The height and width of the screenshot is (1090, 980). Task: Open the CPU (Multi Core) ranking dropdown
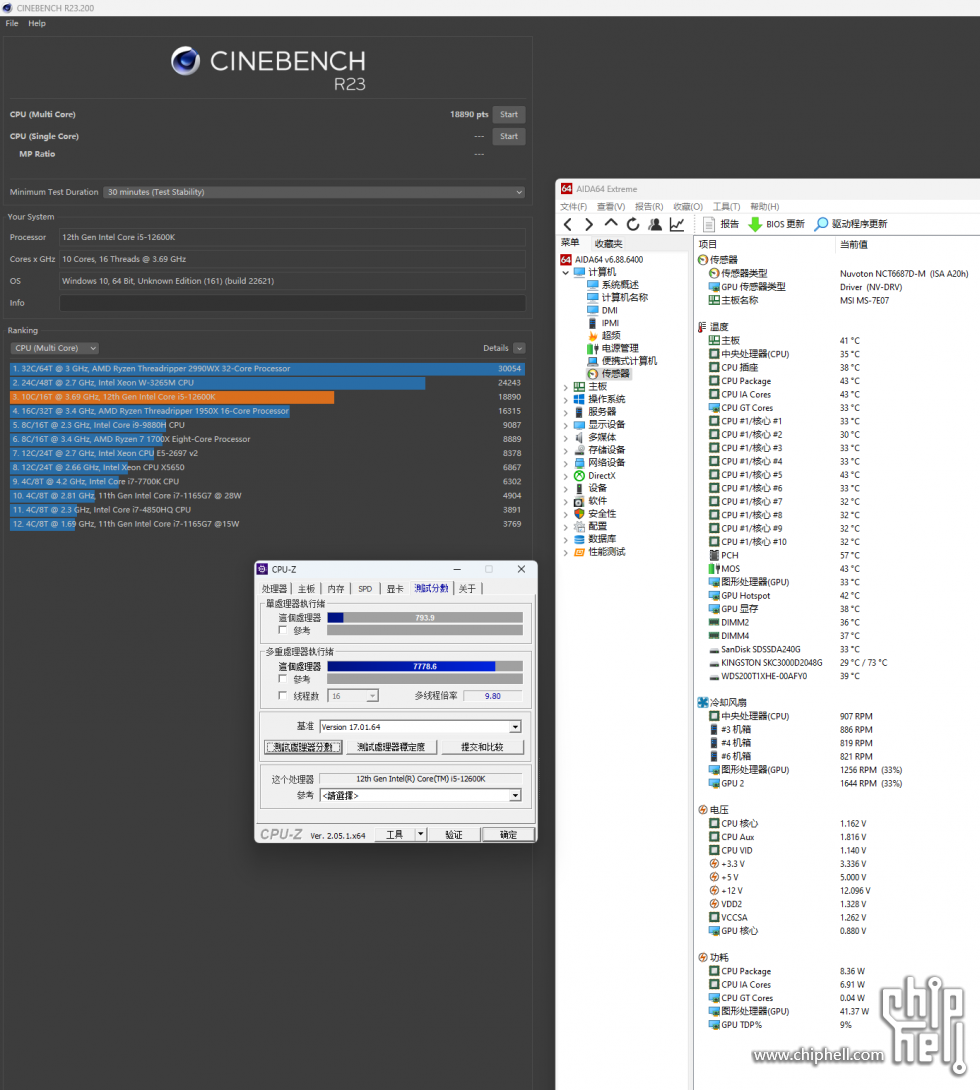pyautogui.click(x=54, y=348)
